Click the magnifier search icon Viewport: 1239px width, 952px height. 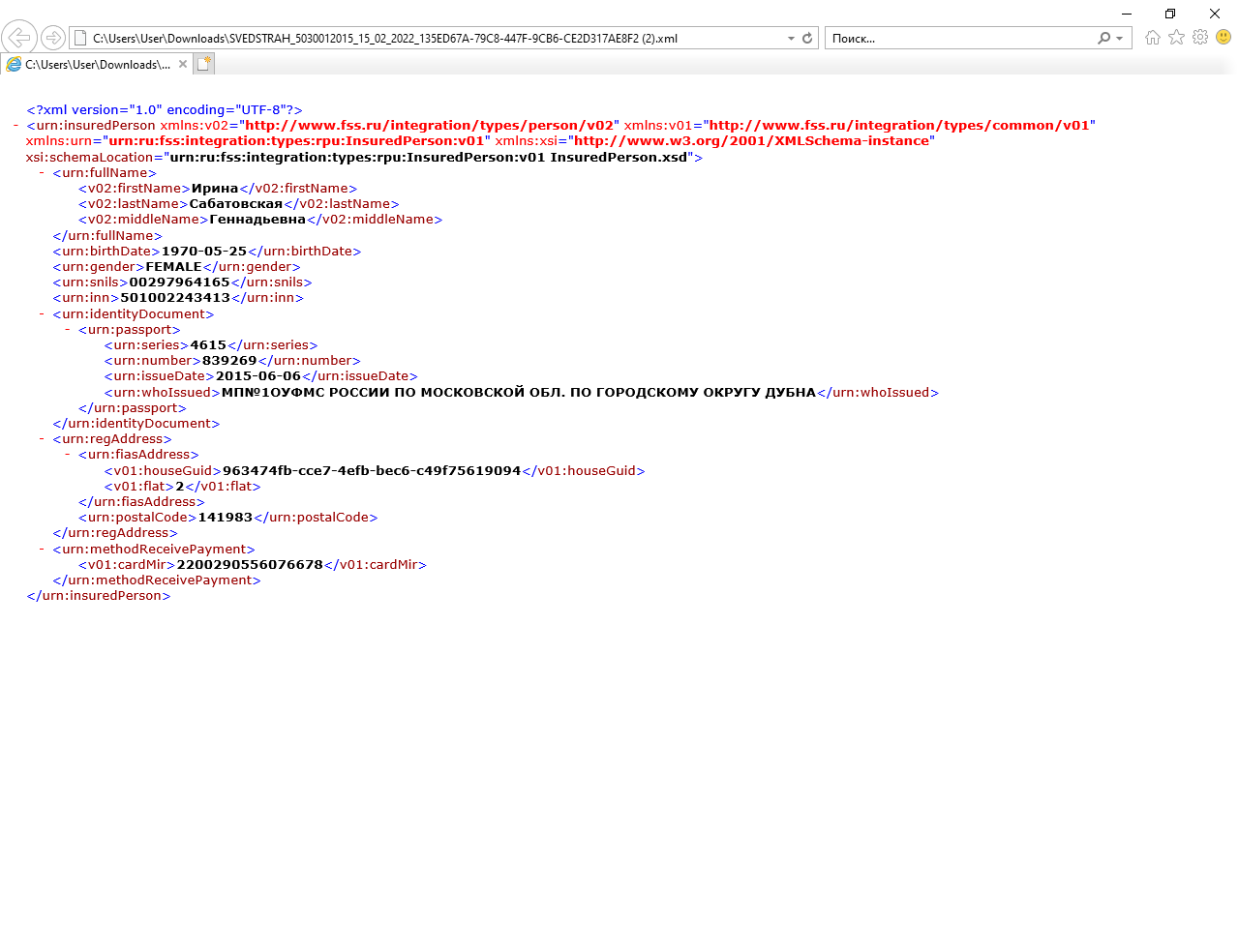pyautogui.click(x=1103, y=39)
